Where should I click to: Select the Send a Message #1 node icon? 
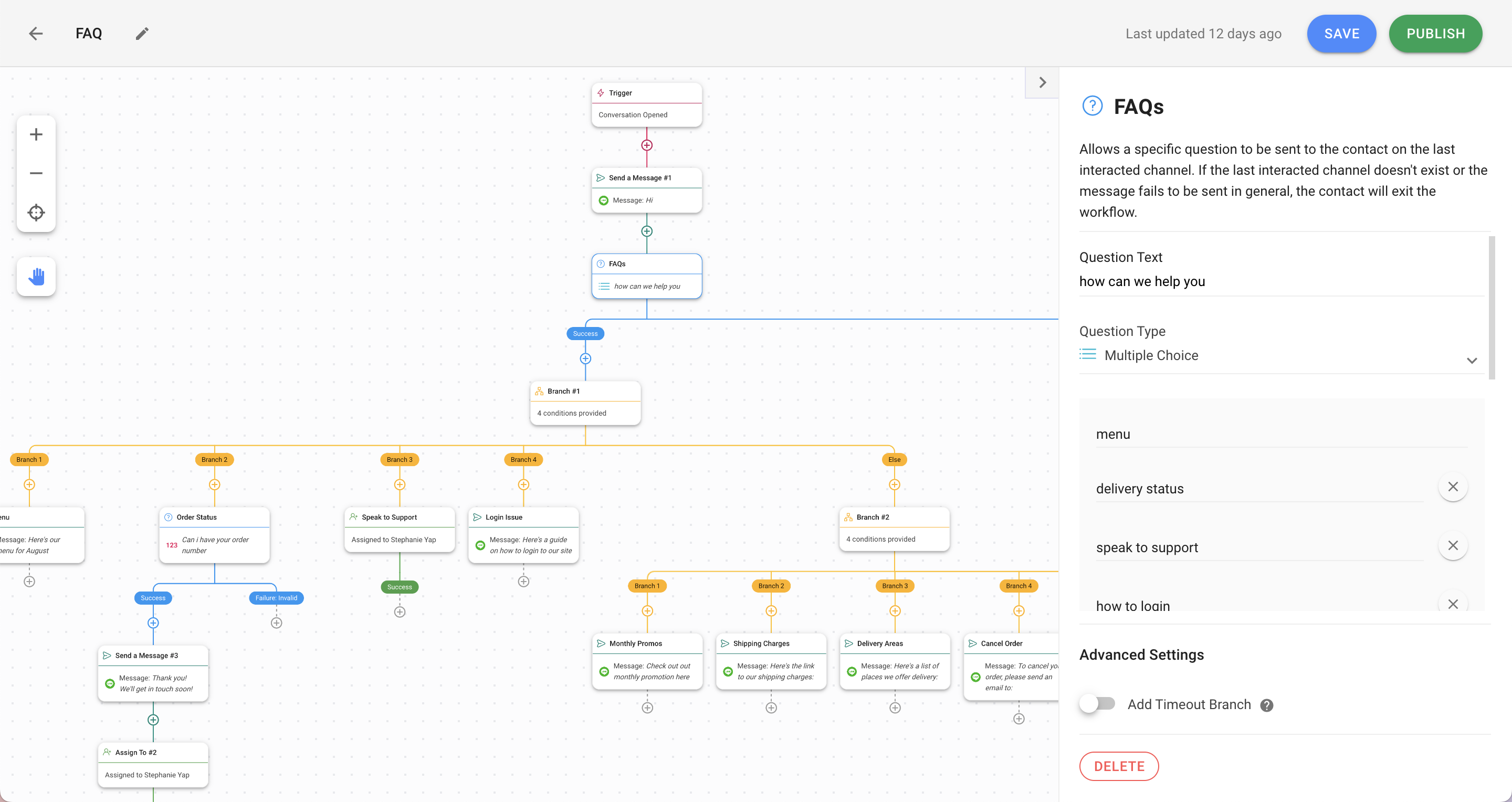(600, 177)
